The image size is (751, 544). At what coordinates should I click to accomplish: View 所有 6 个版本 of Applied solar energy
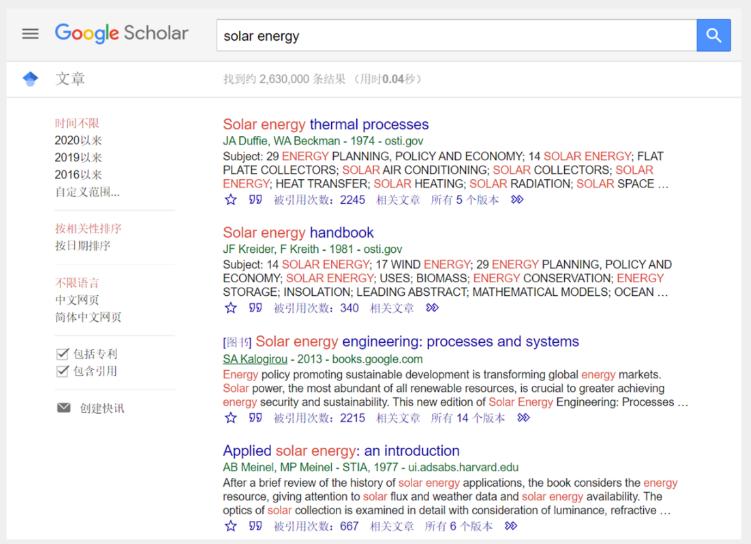[458, 526]
